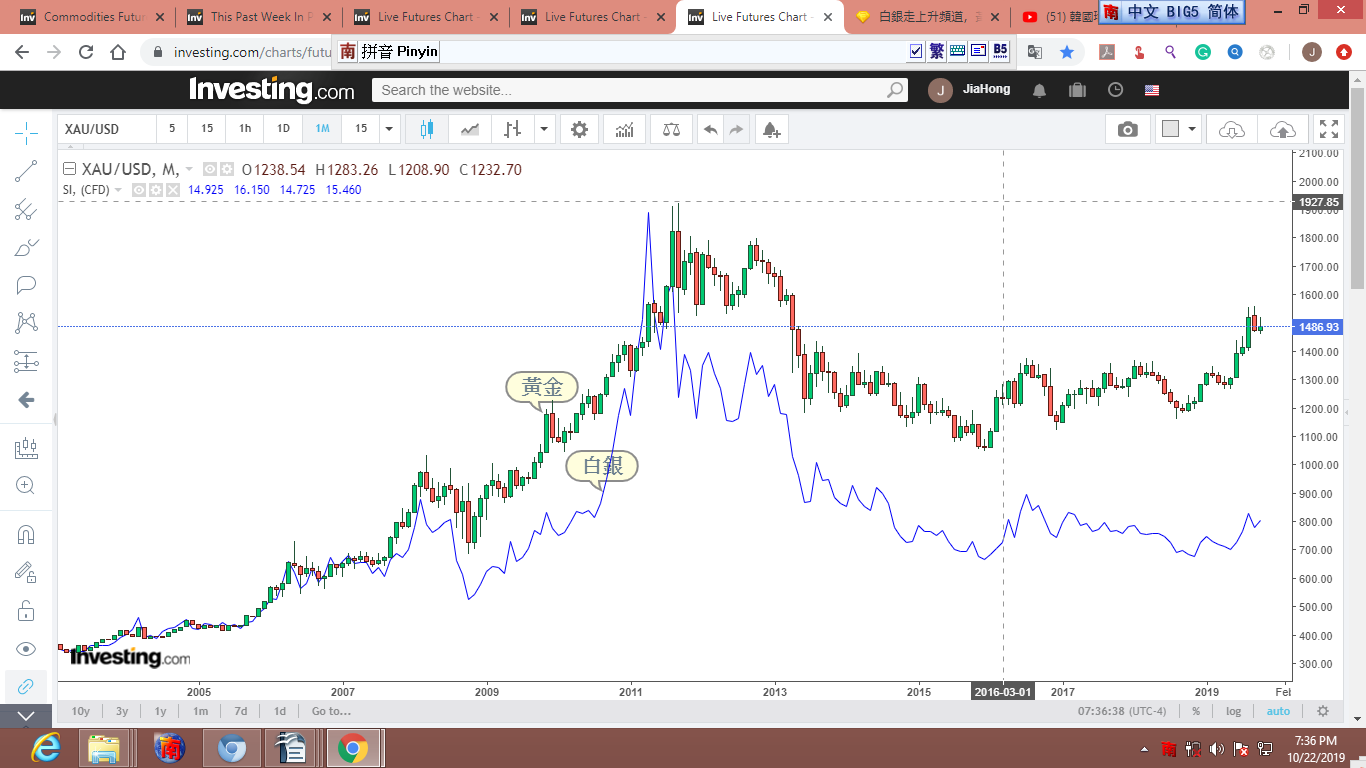Open the Go to... date picker
1366x768 pixels.
tap(331, 712)
